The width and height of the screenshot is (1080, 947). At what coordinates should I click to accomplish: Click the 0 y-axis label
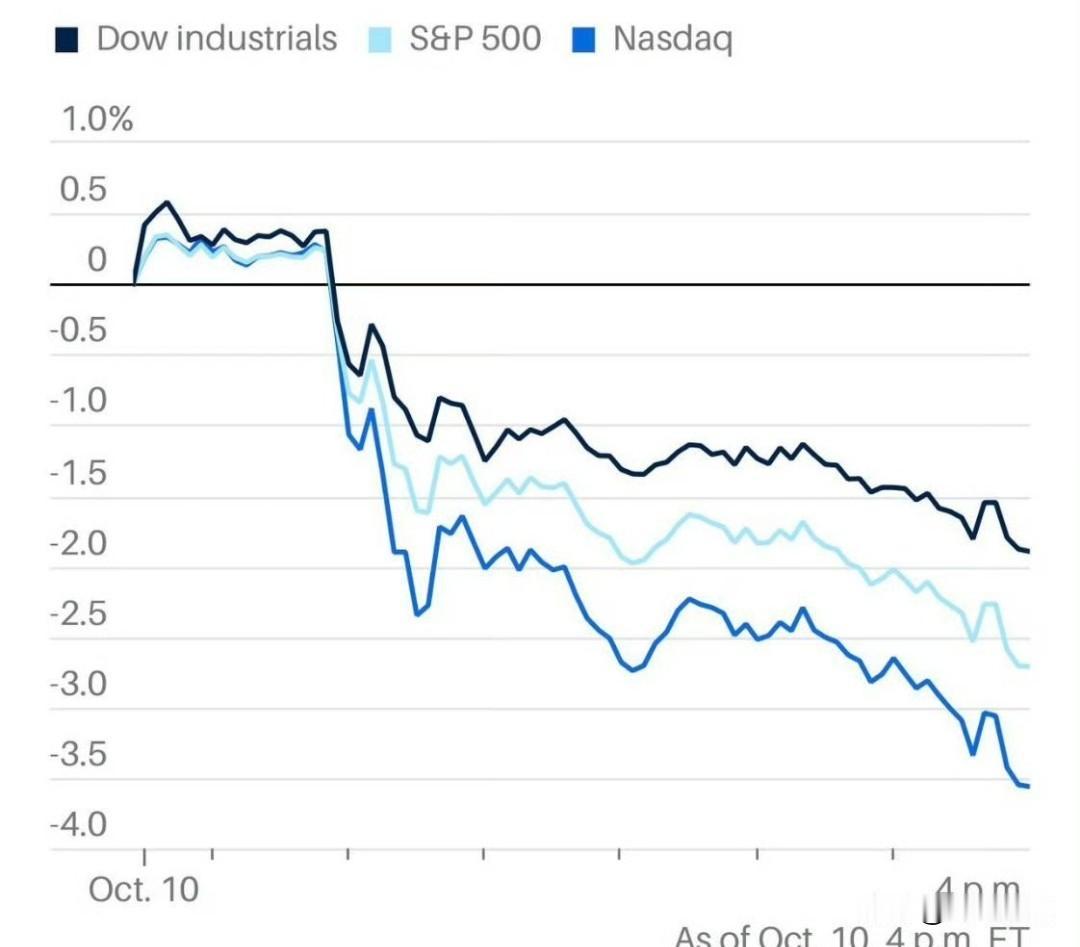[x=96, y=260]
